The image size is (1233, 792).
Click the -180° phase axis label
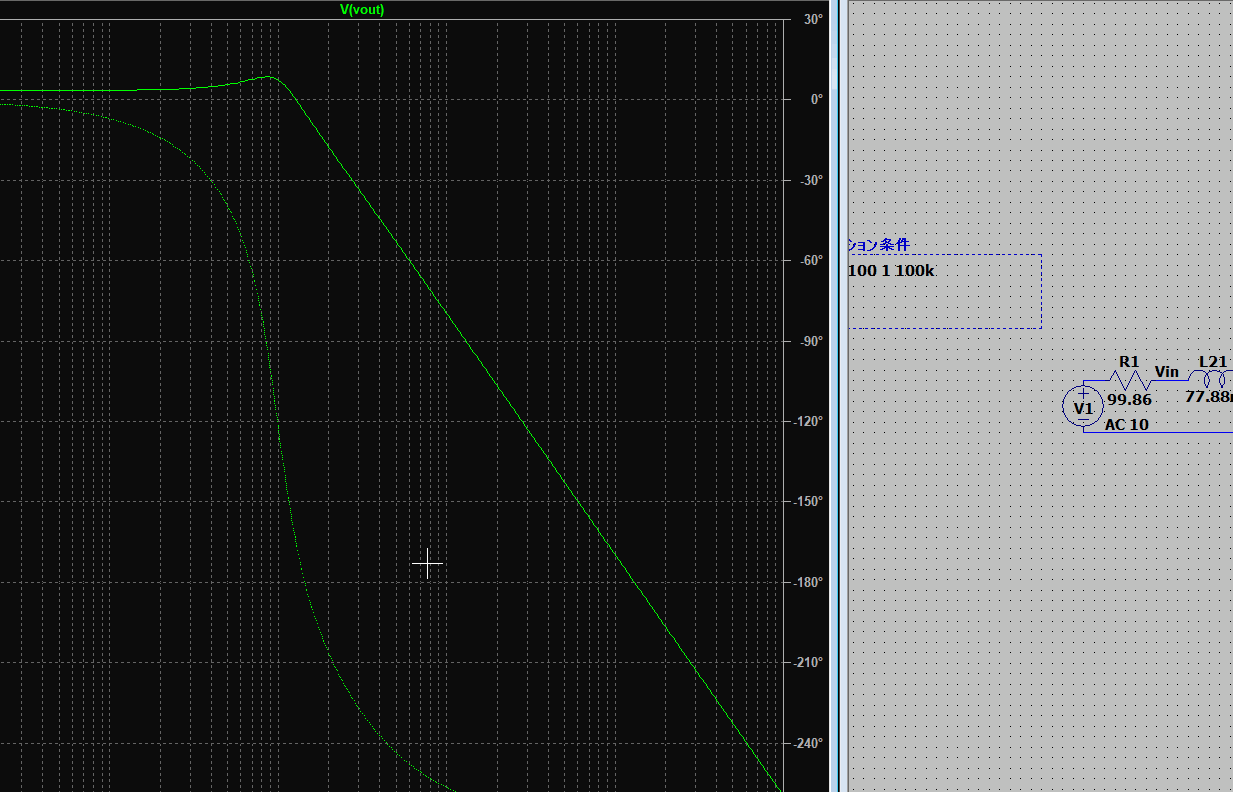click(x=808, y=582)
